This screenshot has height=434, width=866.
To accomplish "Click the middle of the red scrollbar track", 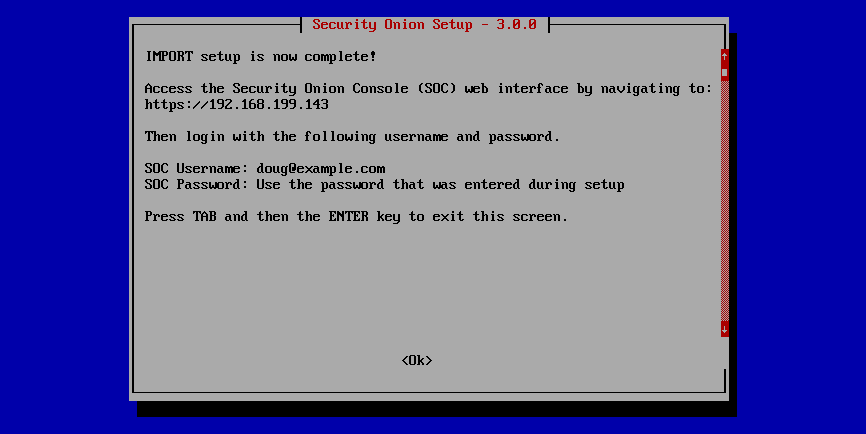I will click(x=724, y=201).
